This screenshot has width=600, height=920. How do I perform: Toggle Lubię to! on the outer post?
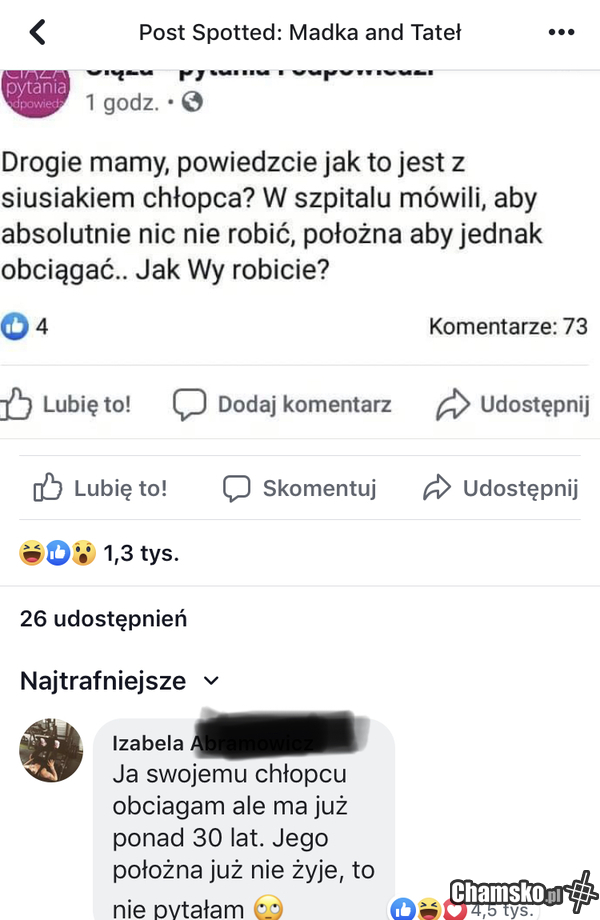click(x=100, y=488)
